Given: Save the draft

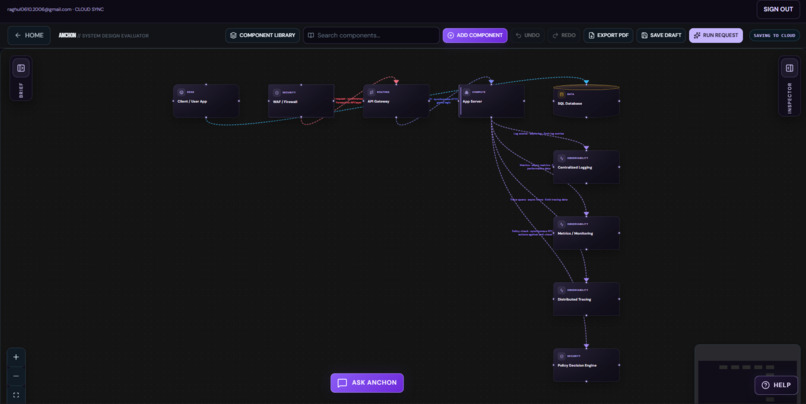Looking at the screenshot, I should point(661,35).
